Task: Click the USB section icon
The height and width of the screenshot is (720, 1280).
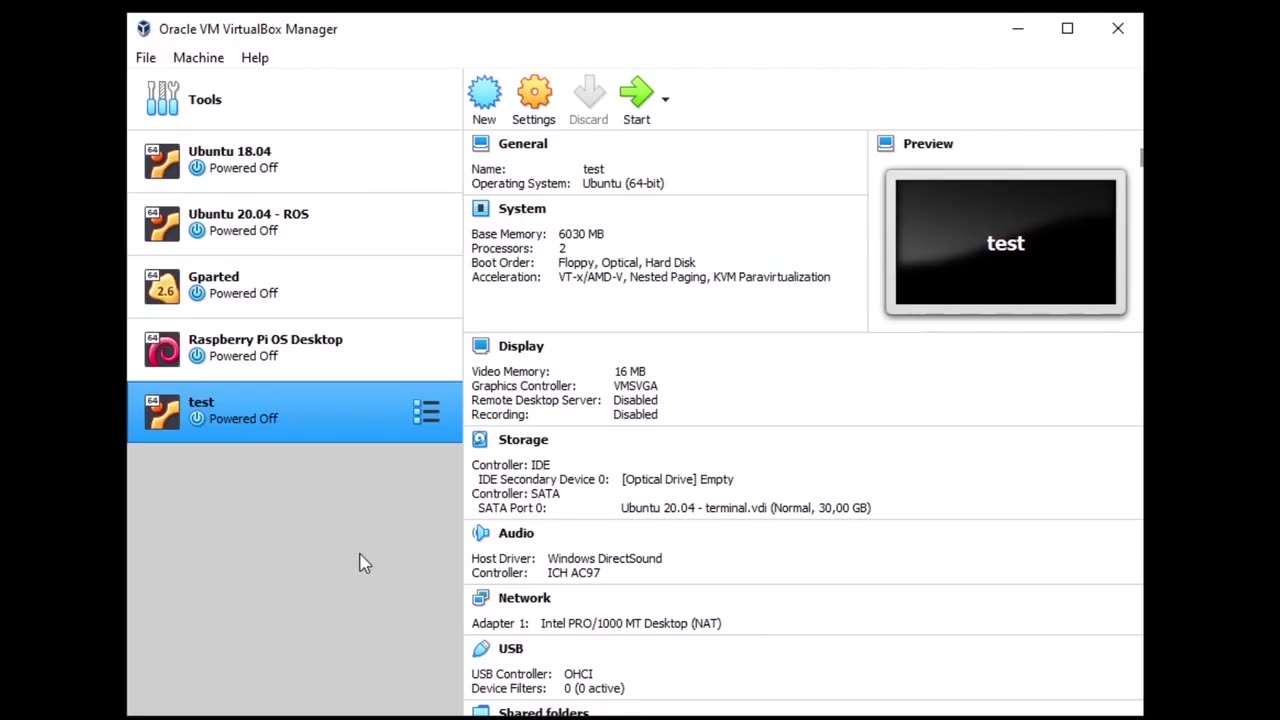Action: click(481, 649)
